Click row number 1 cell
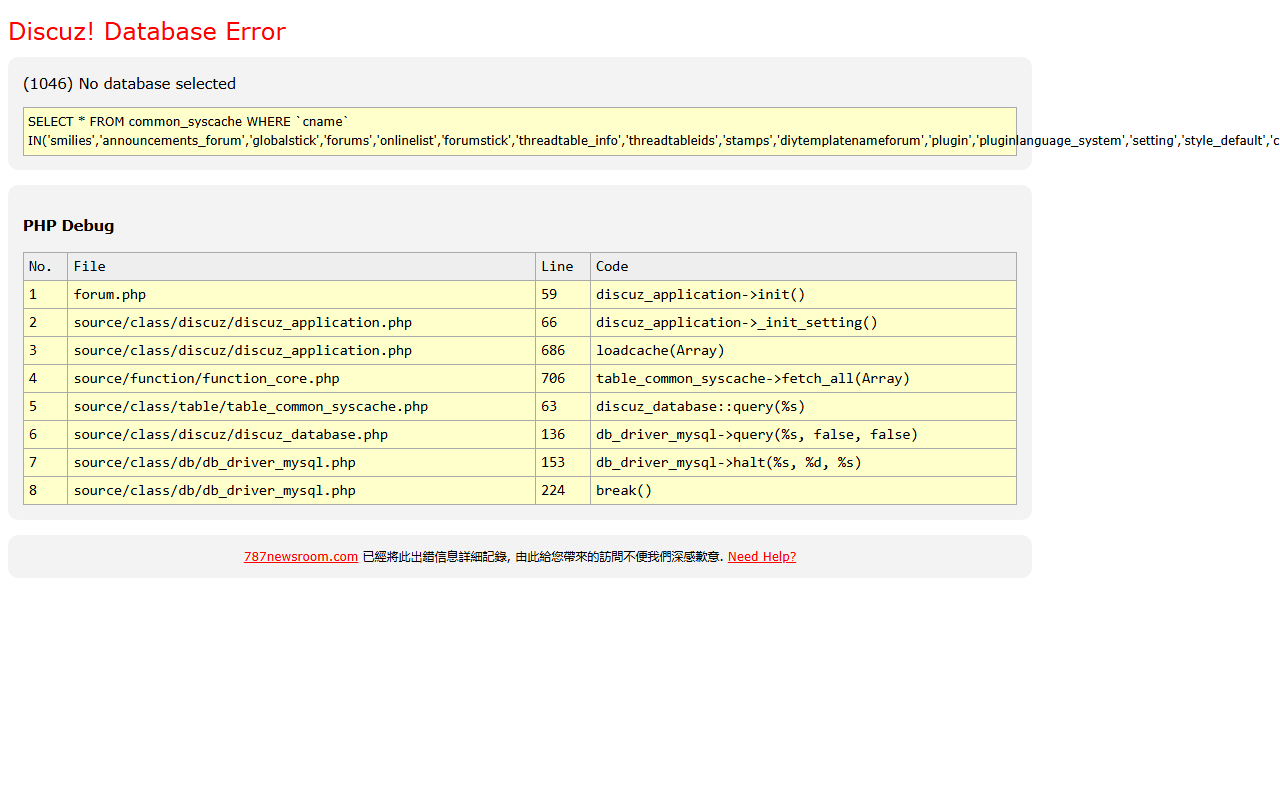 45,295
